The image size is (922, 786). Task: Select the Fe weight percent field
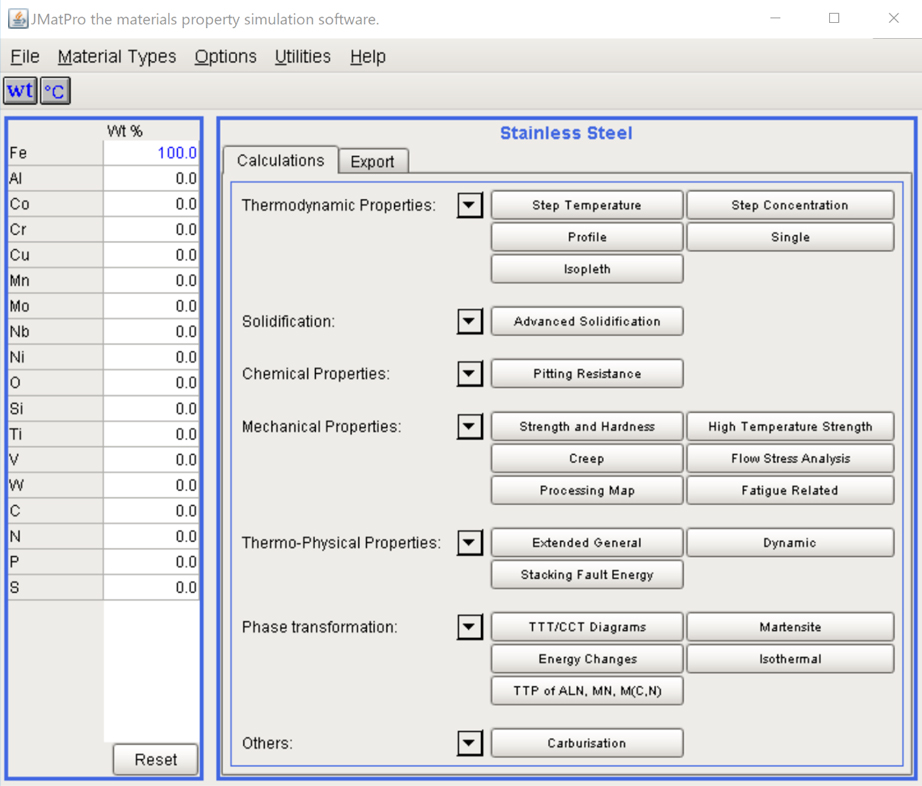tap(151, 153)
